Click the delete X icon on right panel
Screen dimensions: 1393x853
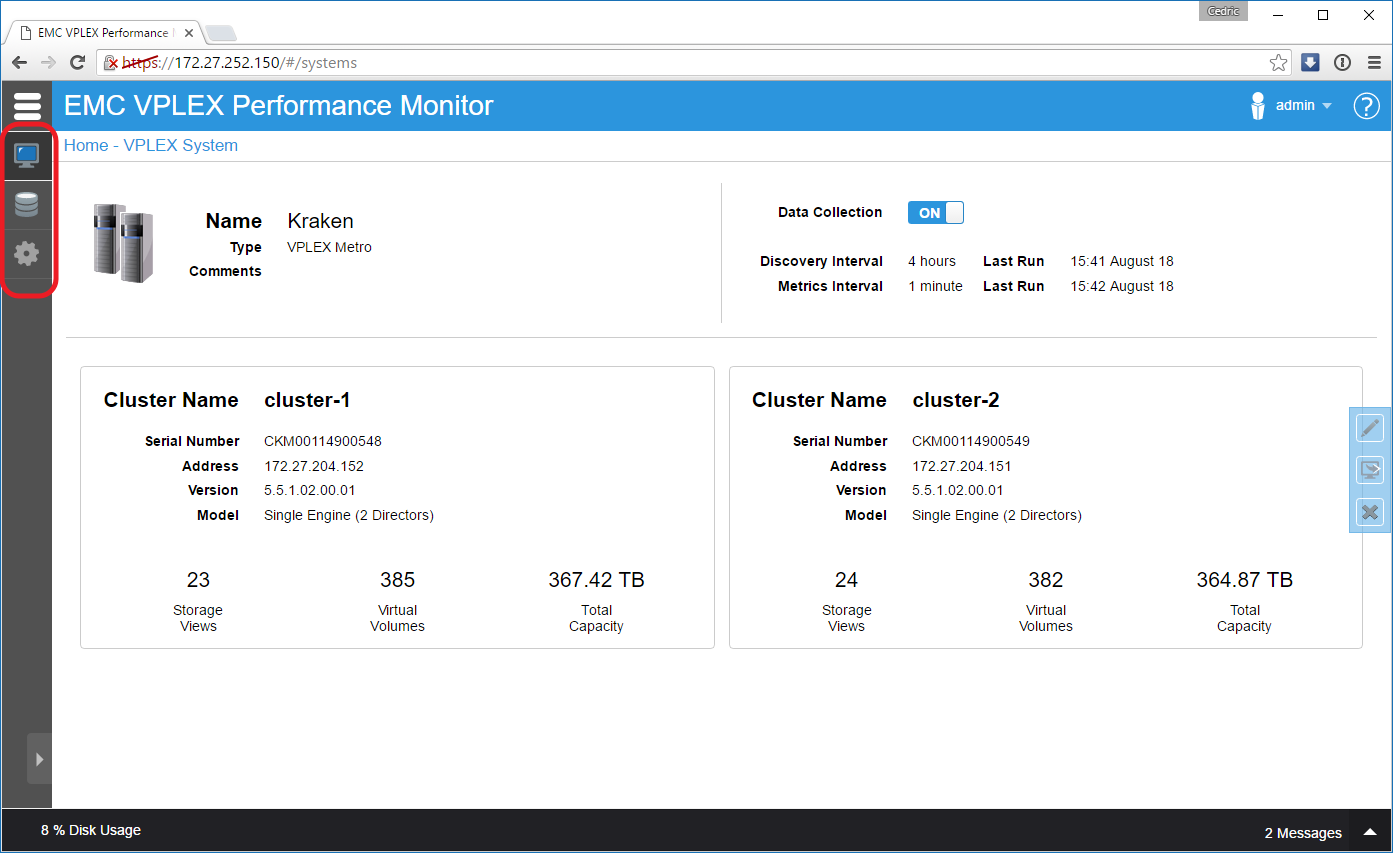coord(1369,513)
